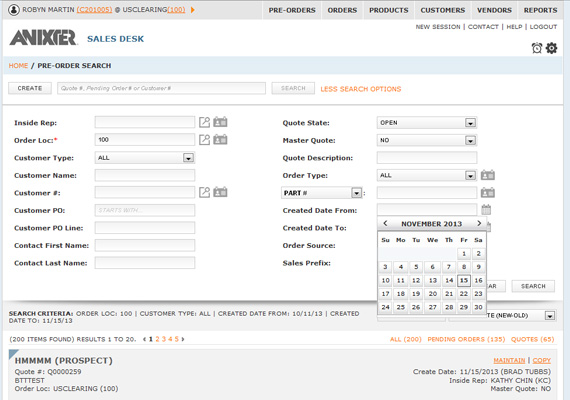Click the Created Date From input field

coord(427,209)
